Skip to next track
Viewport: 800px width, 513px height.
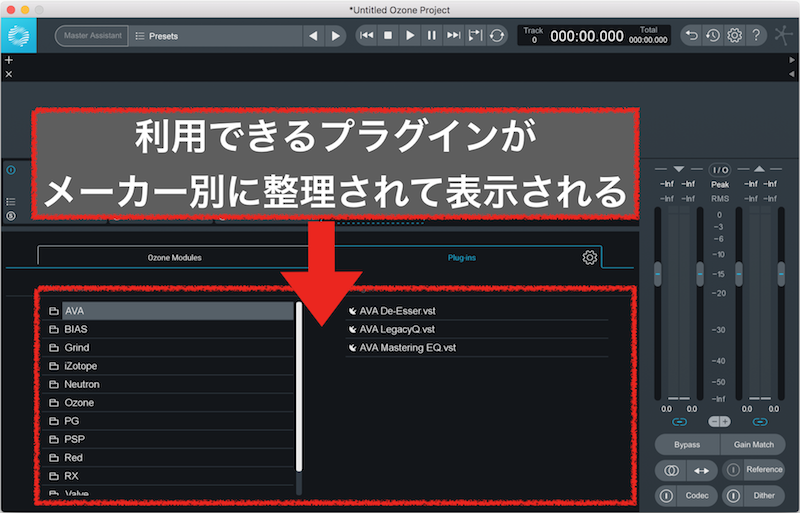[453, 35]
